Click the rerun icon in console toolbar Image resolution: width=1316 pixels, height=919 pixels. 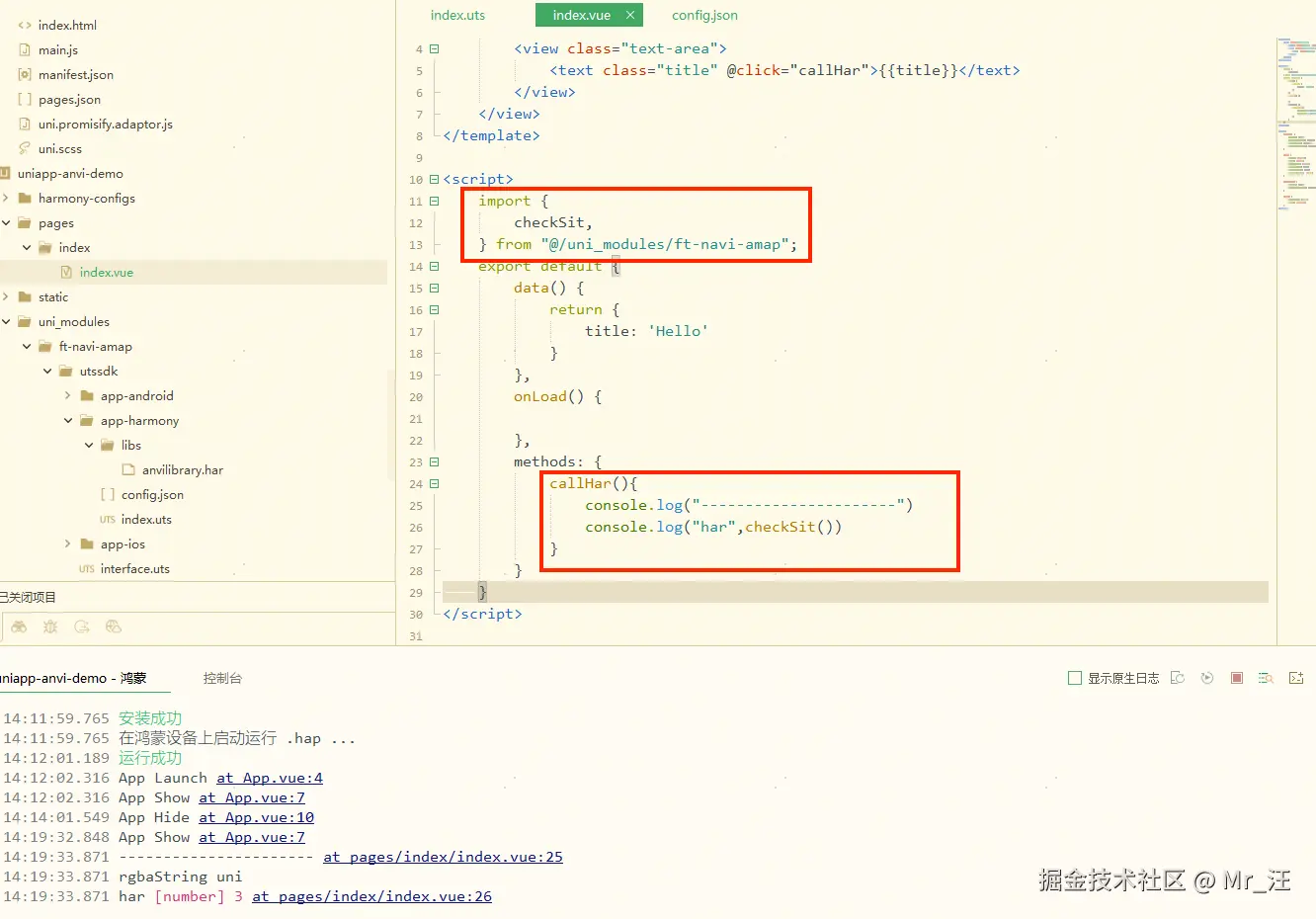pos(1207,678)
